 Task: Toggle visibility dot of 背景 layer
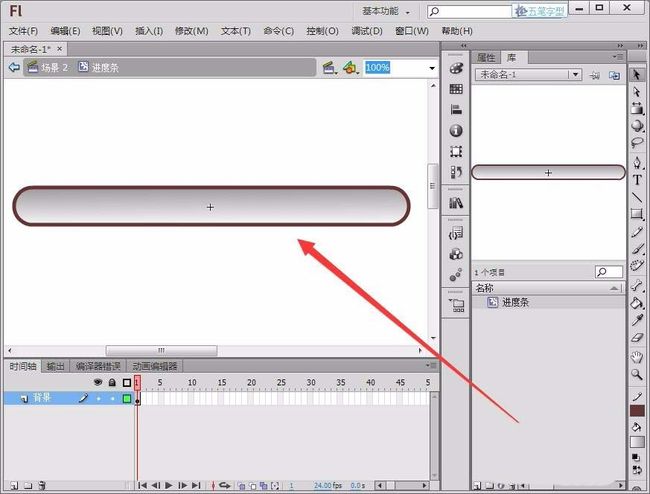[x=98, y=399]
